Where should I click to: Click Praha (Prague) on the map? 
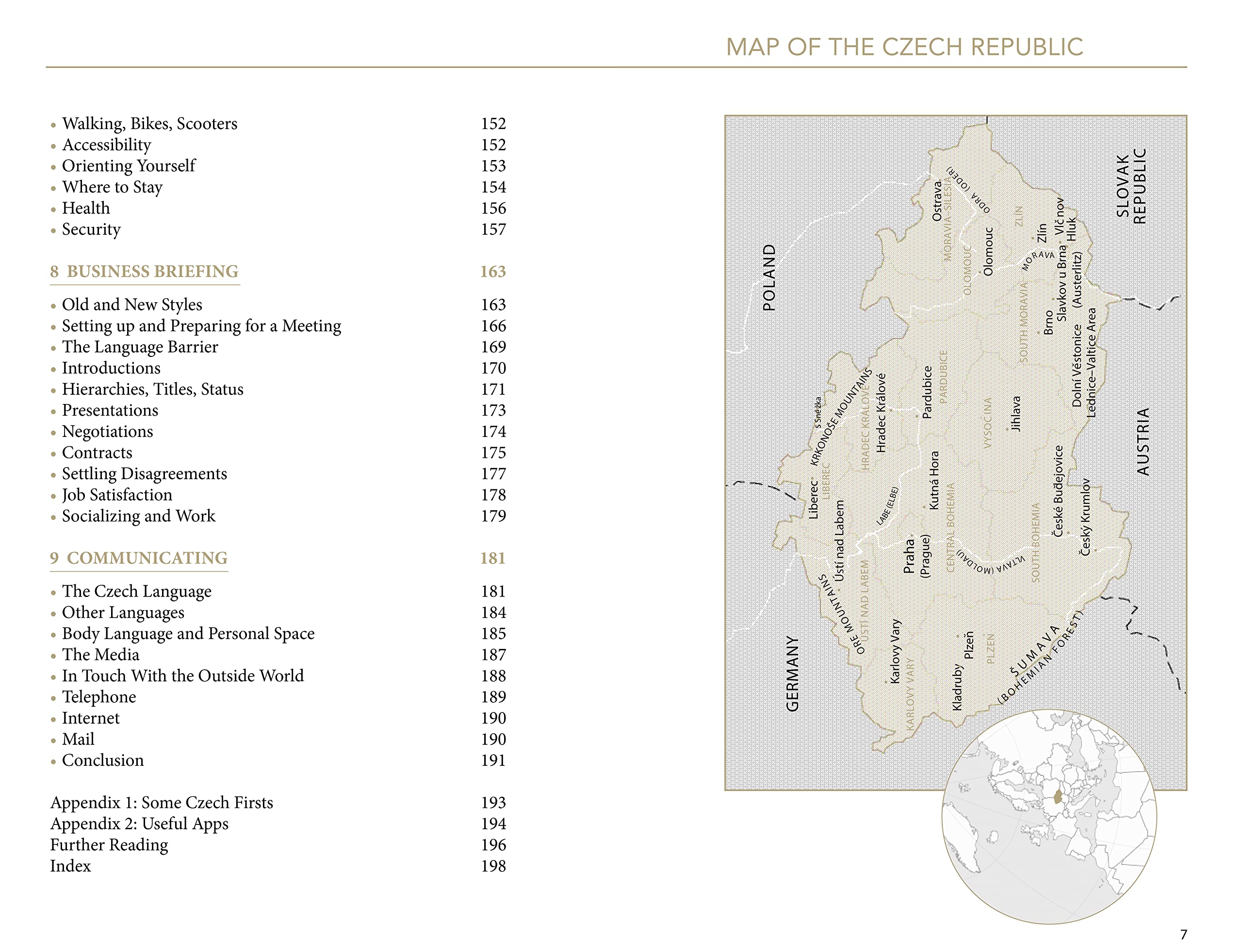916,556
